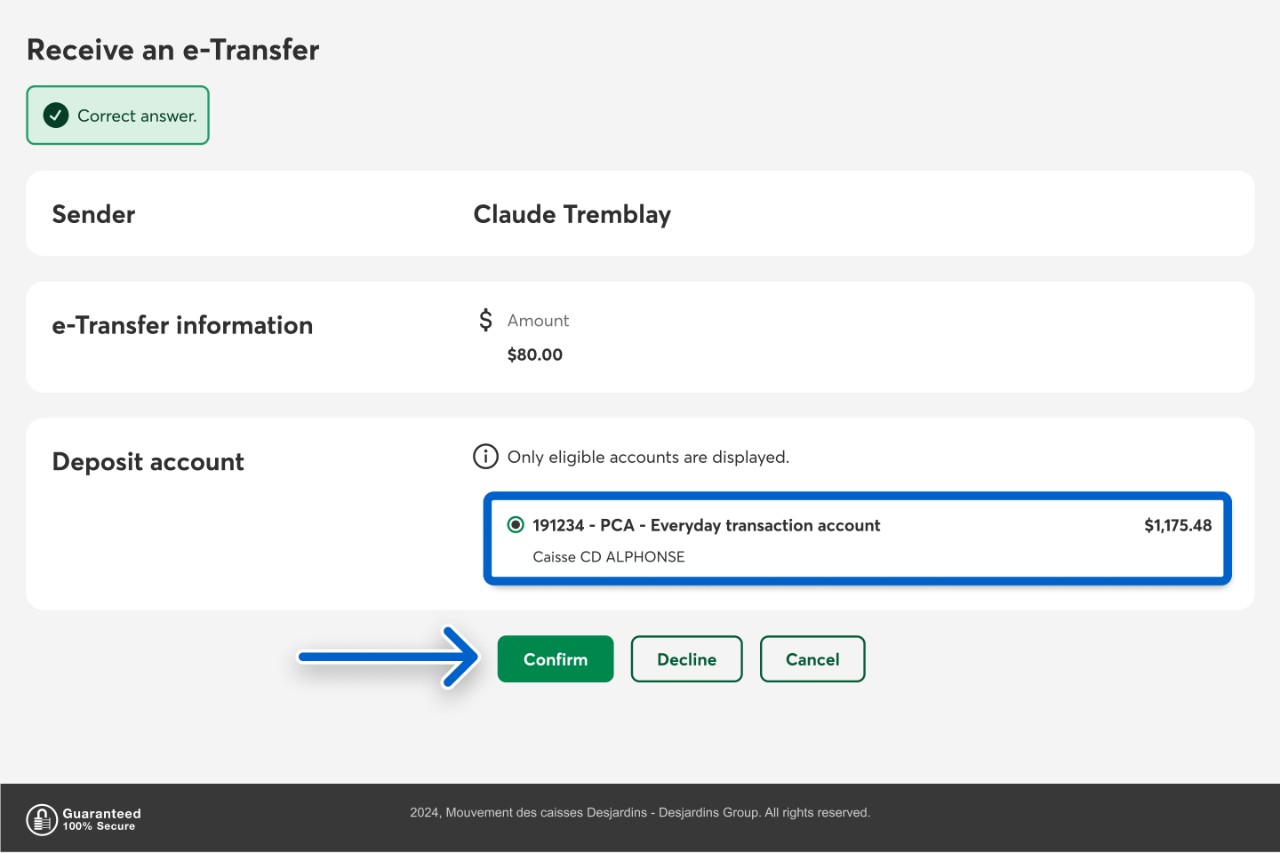The height and width of the screenshot is (853, 1280).
Task: Click the "Only eligible accounts are displayed" note
Action: 648,457
